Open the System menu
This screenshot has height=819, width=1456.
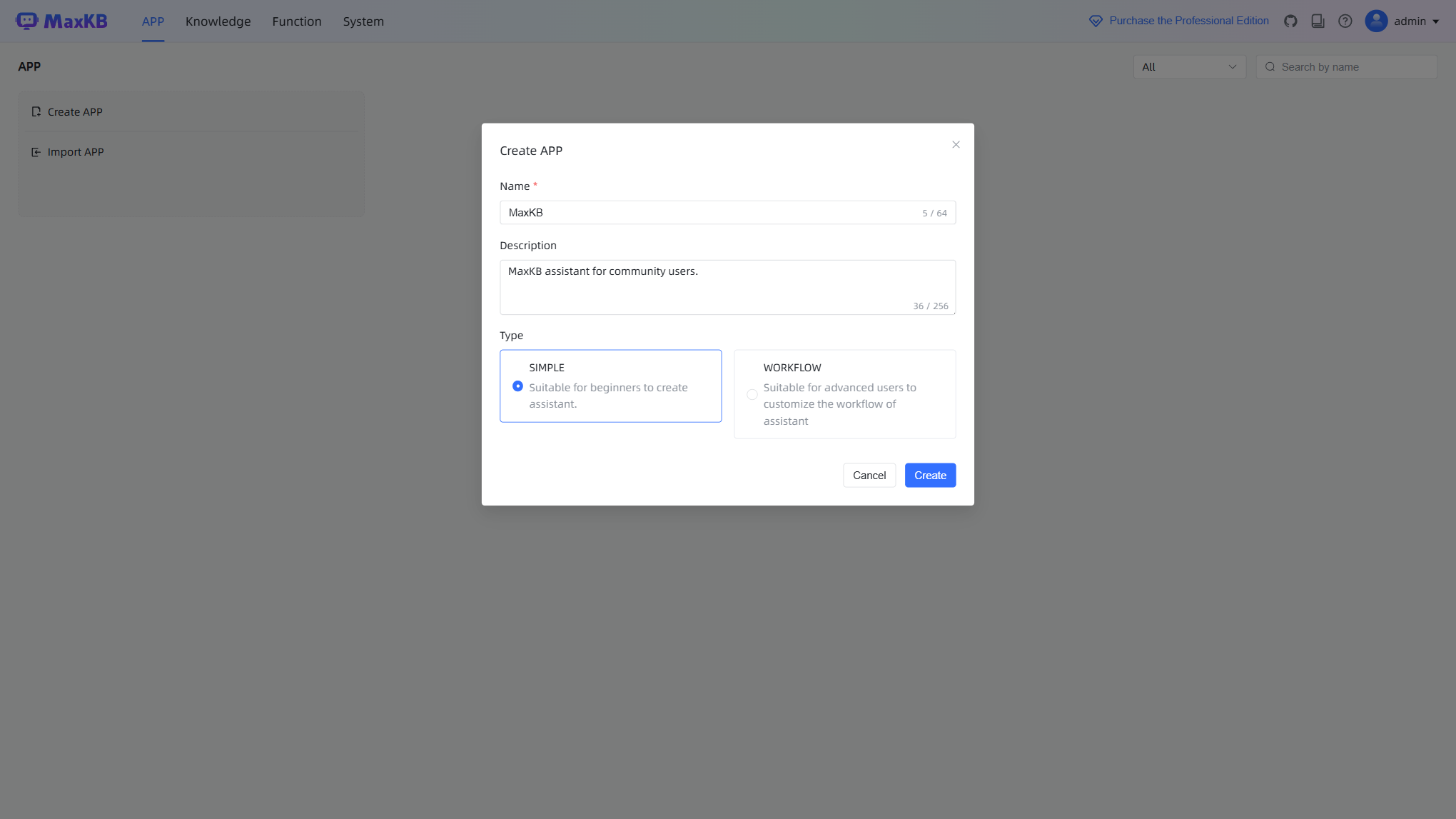coord(363,21)
